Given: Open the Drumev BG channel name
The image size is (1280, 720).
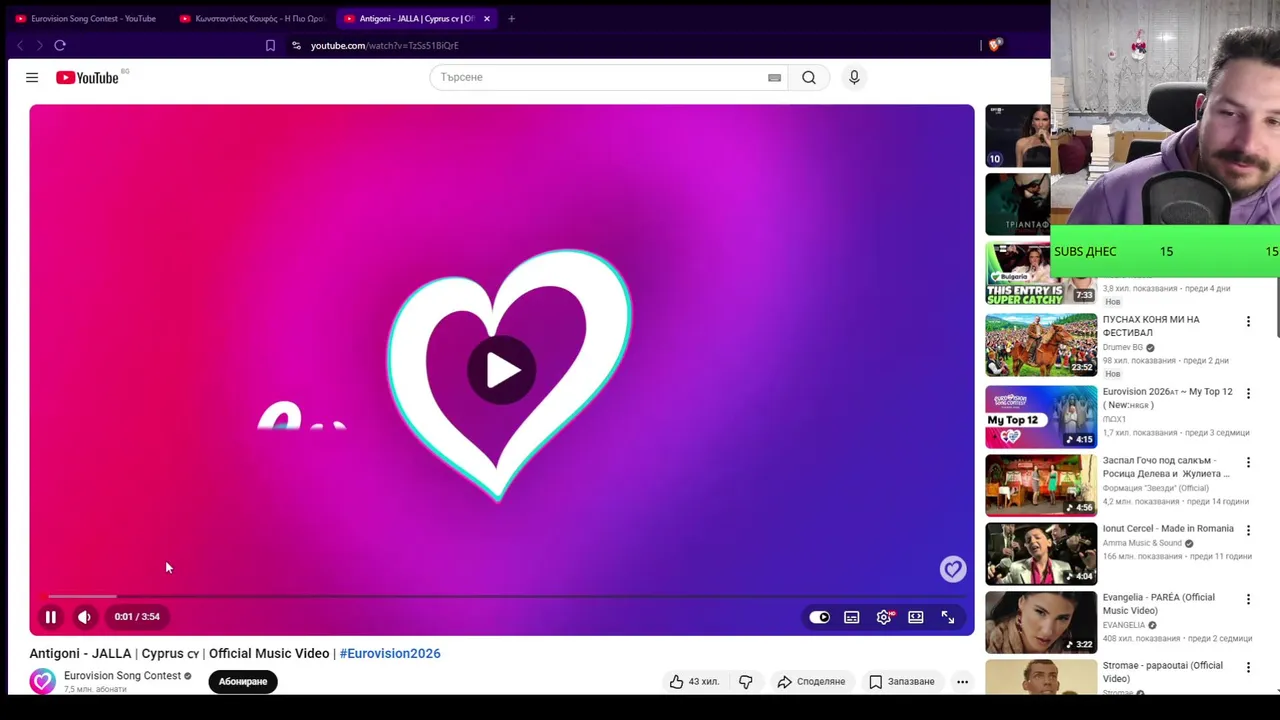Looking at the screenshot, I should tap(1122, 347).
